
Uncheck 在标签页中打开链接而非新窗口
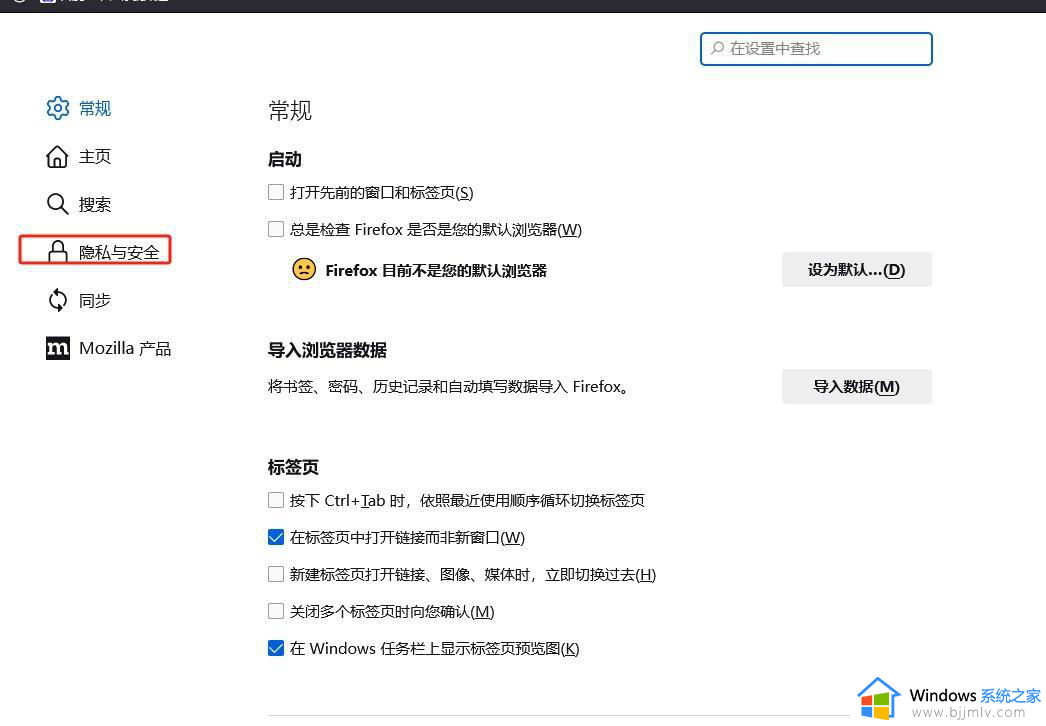(276, 537)
